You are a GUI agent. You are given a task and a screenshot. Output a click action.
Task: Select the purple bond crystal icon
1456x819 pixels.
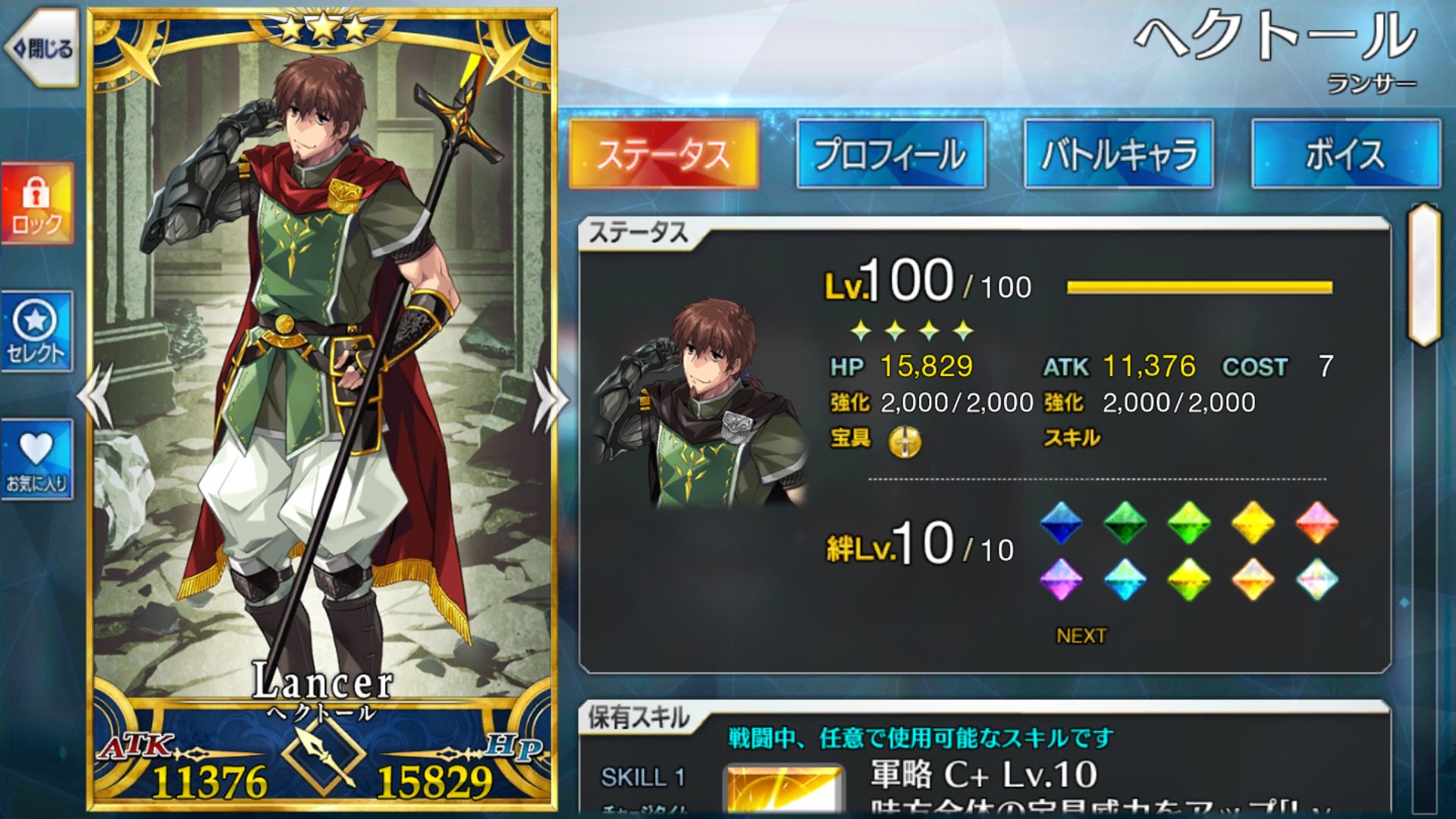[x=1061, y=579]
